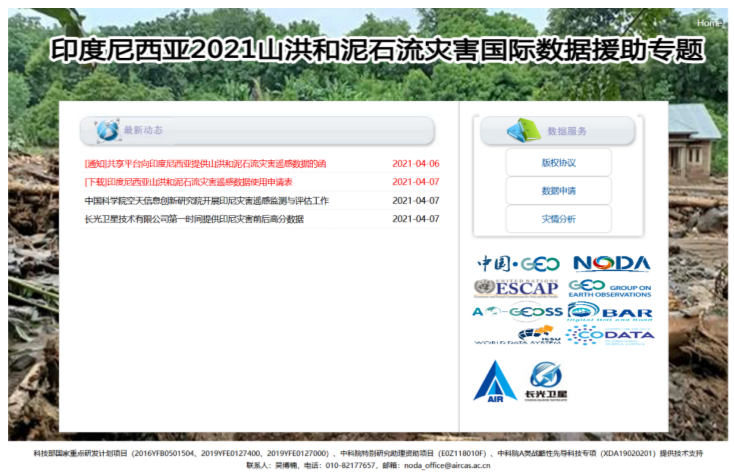Open the blue AIR triangle logo
The width and height of the screenshot is (734, 472).
tap(495, 381)
